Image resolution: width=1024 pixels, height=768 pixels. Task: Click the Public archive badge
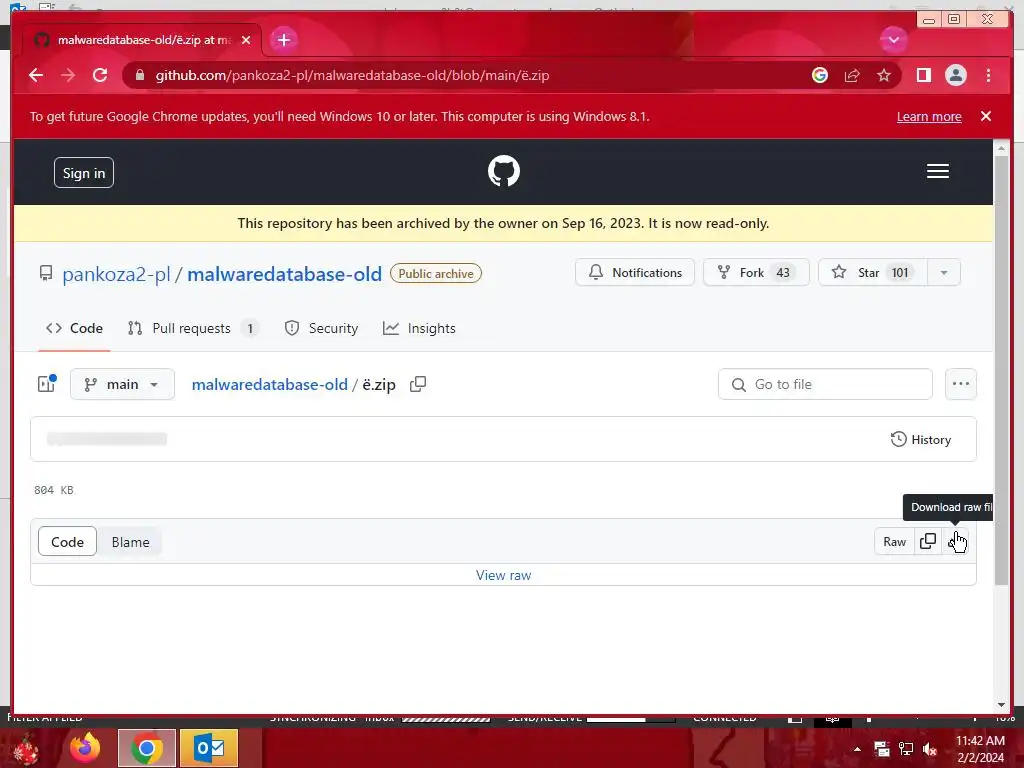(x=436, y=273)
